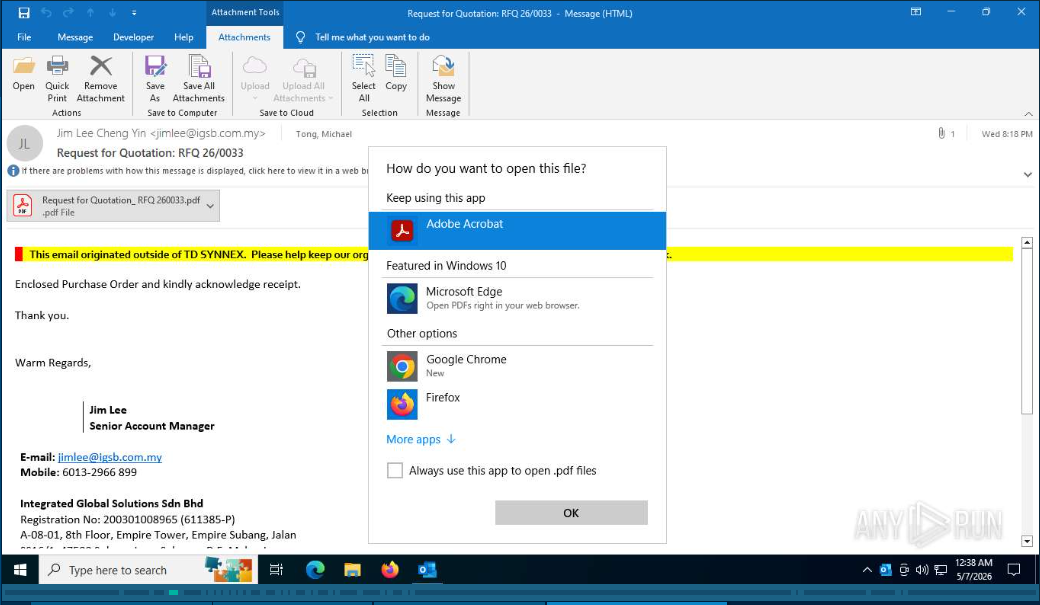Screen dimensions: 1040x605
Task: Customize Quick Access Toolbar dropdown
Action: pyautogui.click(x=134, y=13)
